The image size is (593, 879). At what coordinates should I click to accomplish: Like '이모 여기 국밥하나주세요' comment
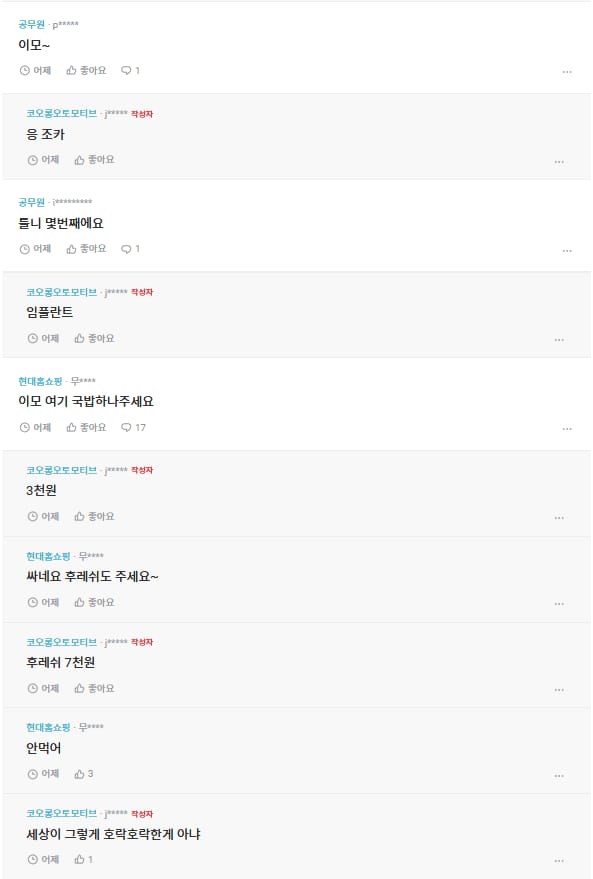point(86,428)
